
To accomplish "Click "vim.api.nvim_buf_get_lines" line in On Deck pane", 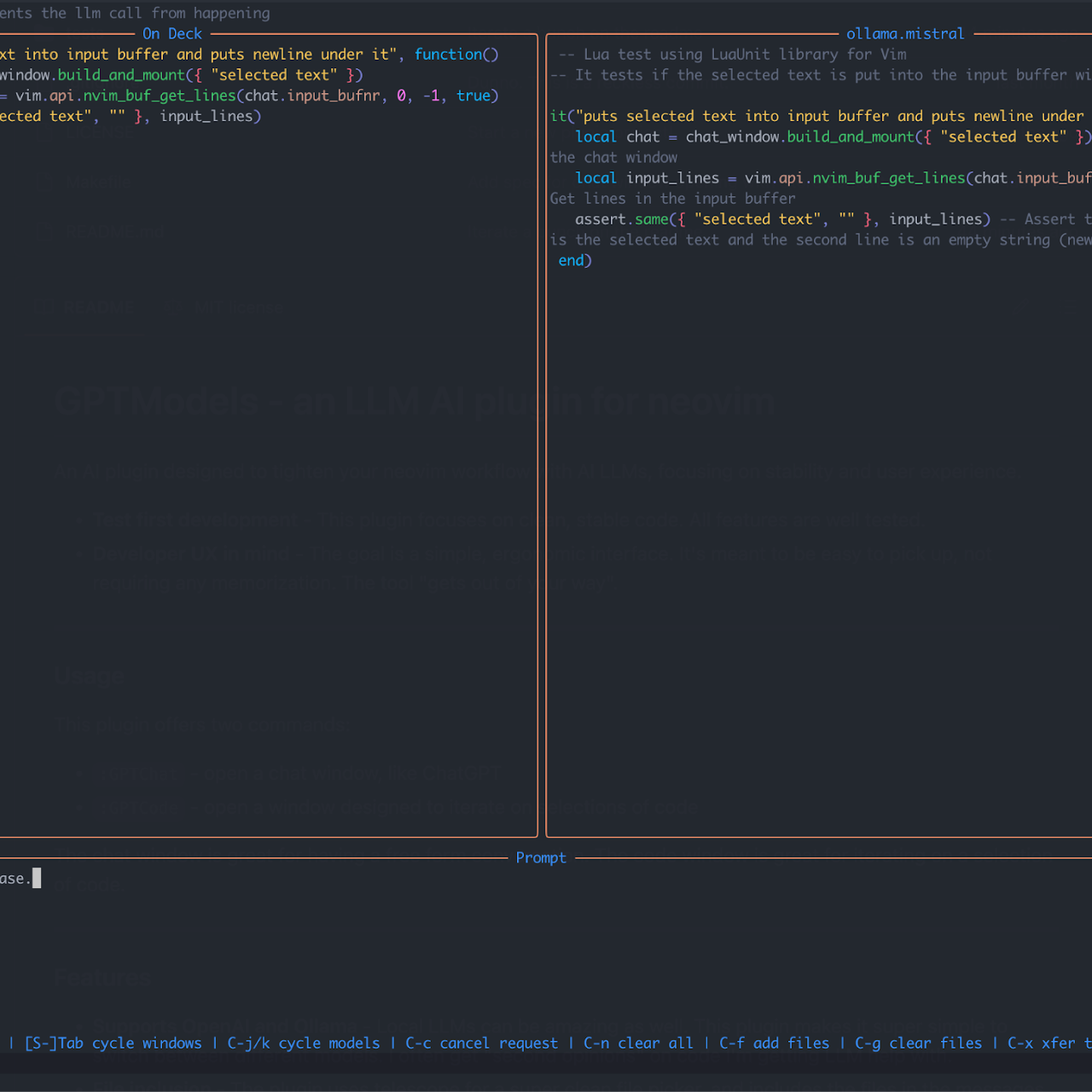I will (x=249, y=96).
